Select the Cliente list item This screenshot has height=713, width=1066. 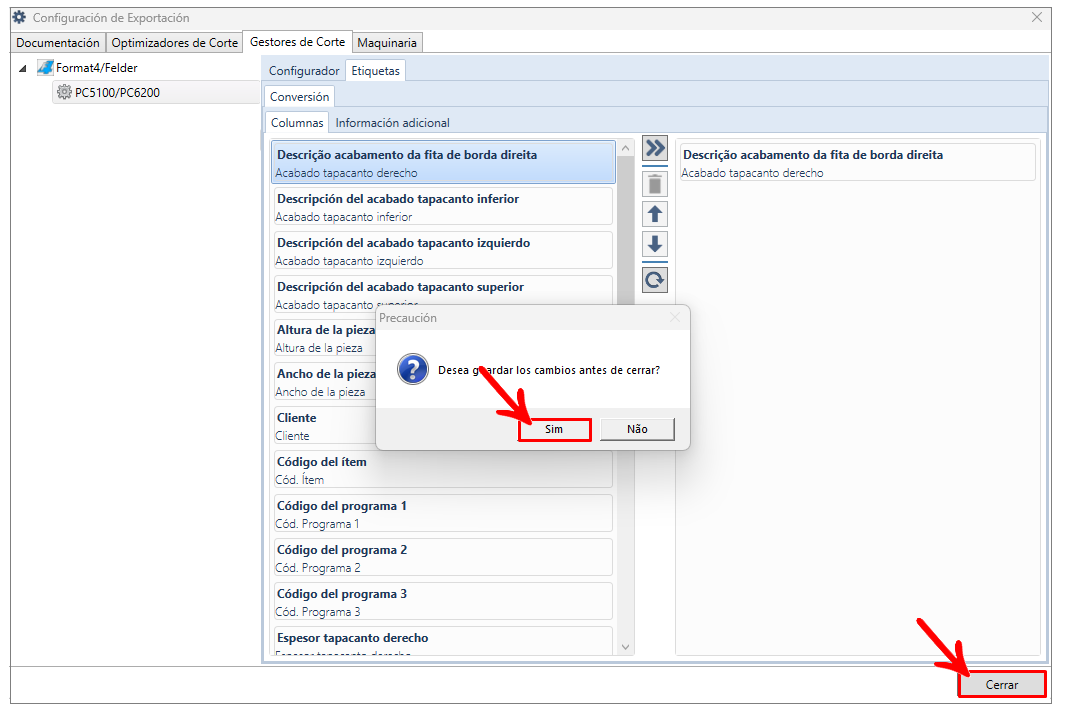pos(325,426)
